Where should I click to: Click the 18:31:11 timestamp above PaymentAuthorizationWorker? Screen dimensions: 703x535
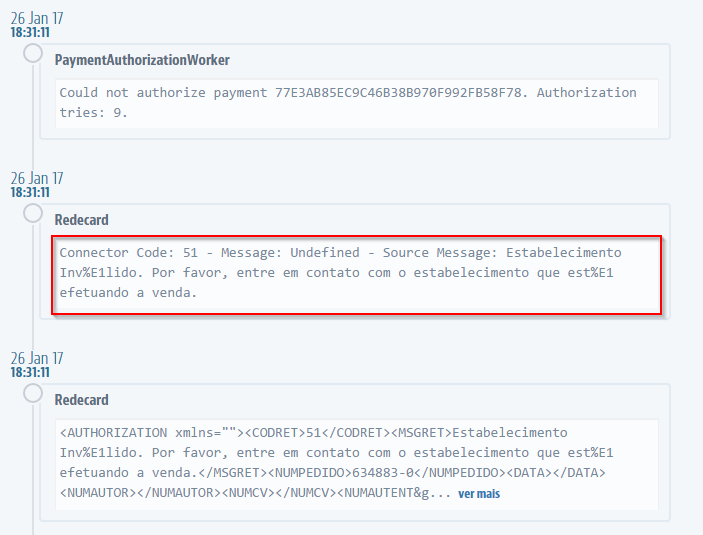pos(30,32)
